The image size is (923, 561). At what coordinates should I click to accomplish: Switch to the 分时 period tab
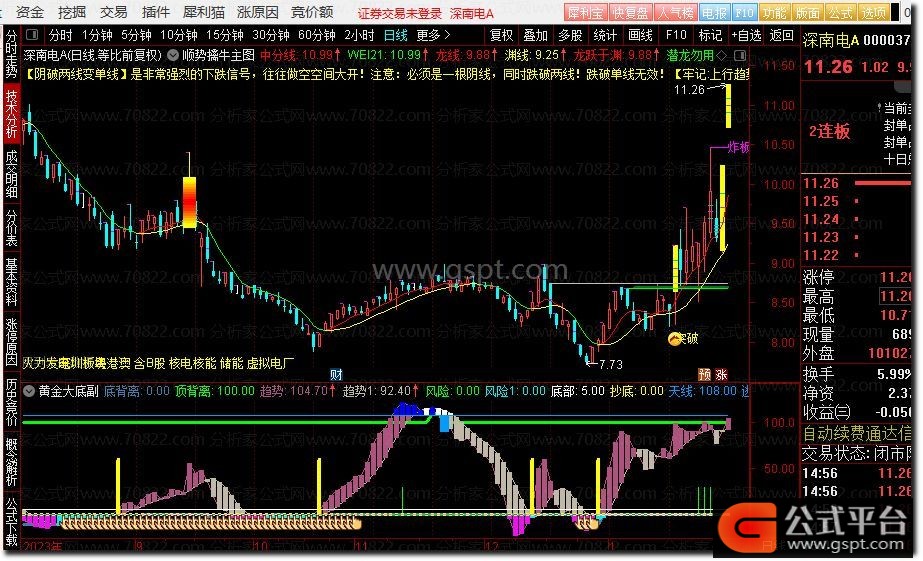click(60, 35)
